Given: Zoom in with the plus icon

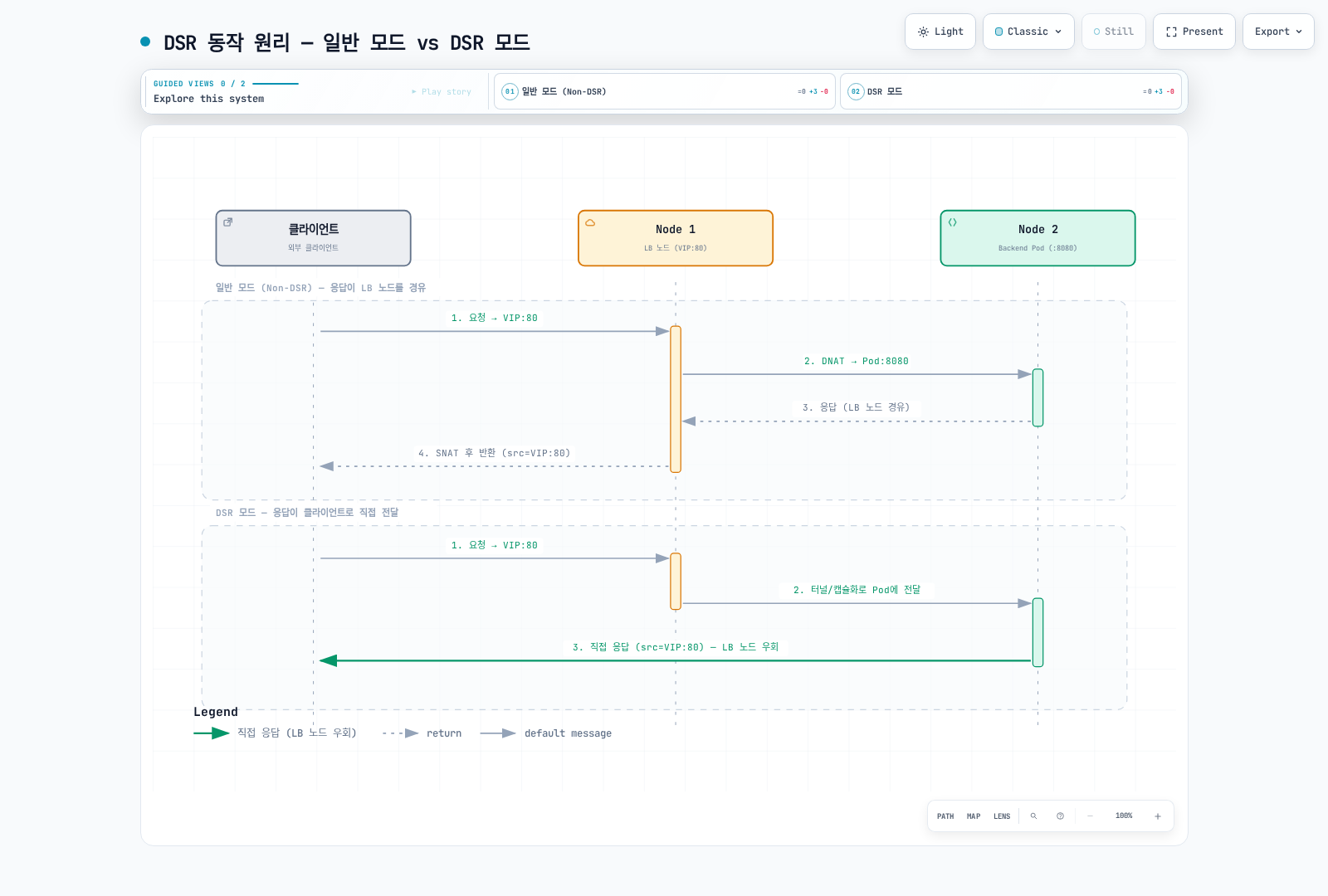Looking at the screenshot, I should [1157, 816].
